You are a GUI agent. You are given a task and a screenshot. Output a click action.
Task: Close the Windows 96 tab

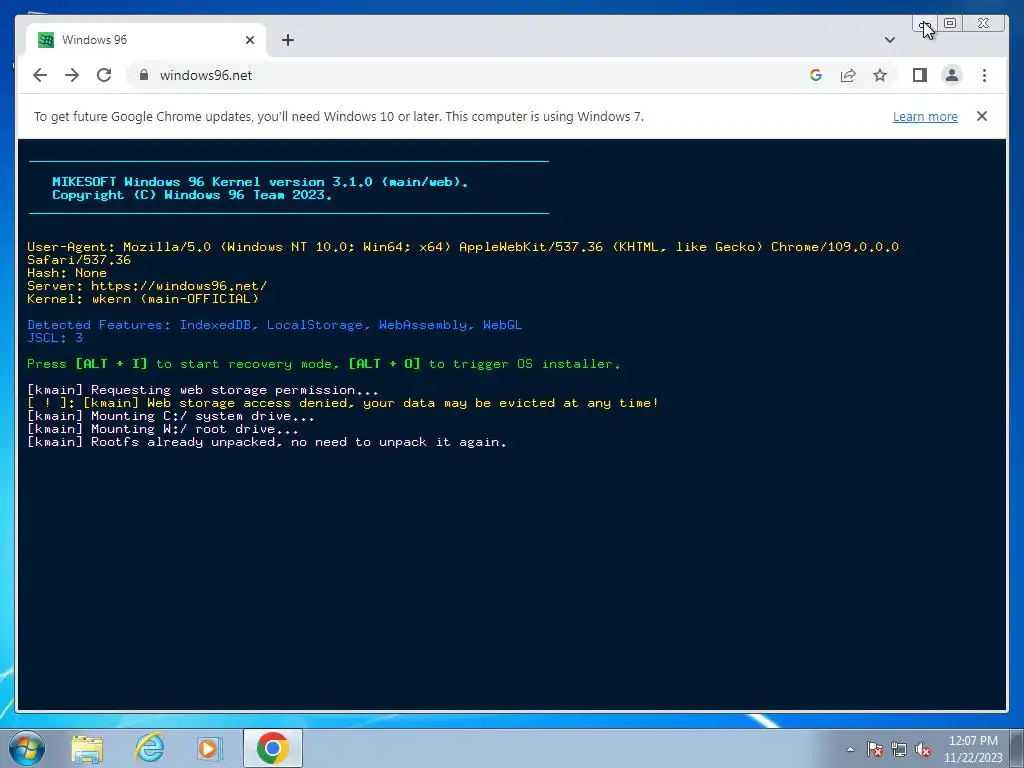click(x=249, y=40)
